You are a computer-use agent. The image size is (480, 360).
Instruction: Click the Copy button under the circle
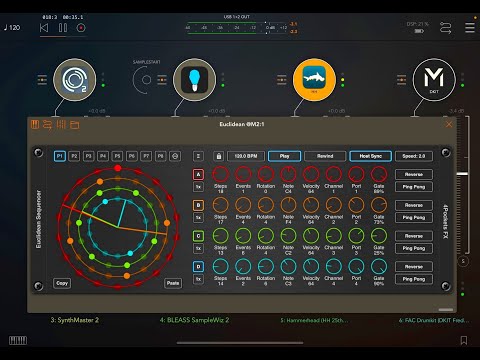coord(62,283)
